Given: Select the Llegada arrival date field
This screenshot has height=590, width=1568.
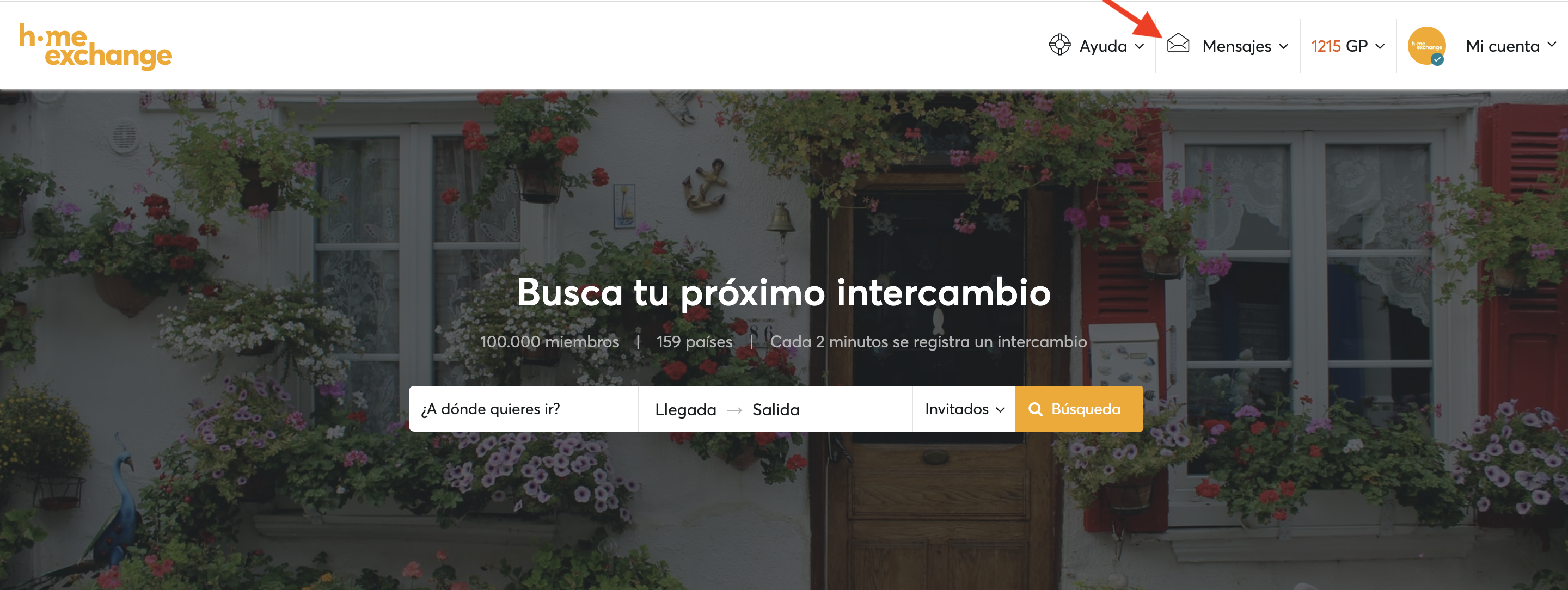Looking at the screenshot, I should (685, 410).
